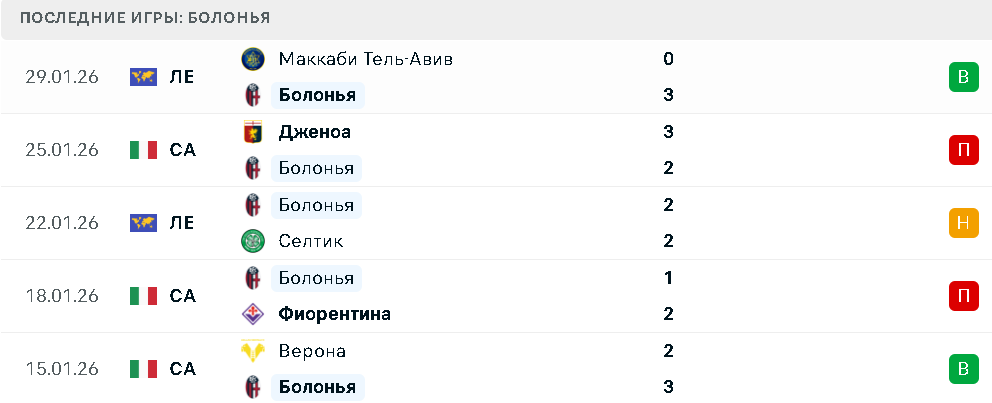Screen dimensions: 992x403
Task: Click the green win badge for Maccabi match
Action: [963, 77]
